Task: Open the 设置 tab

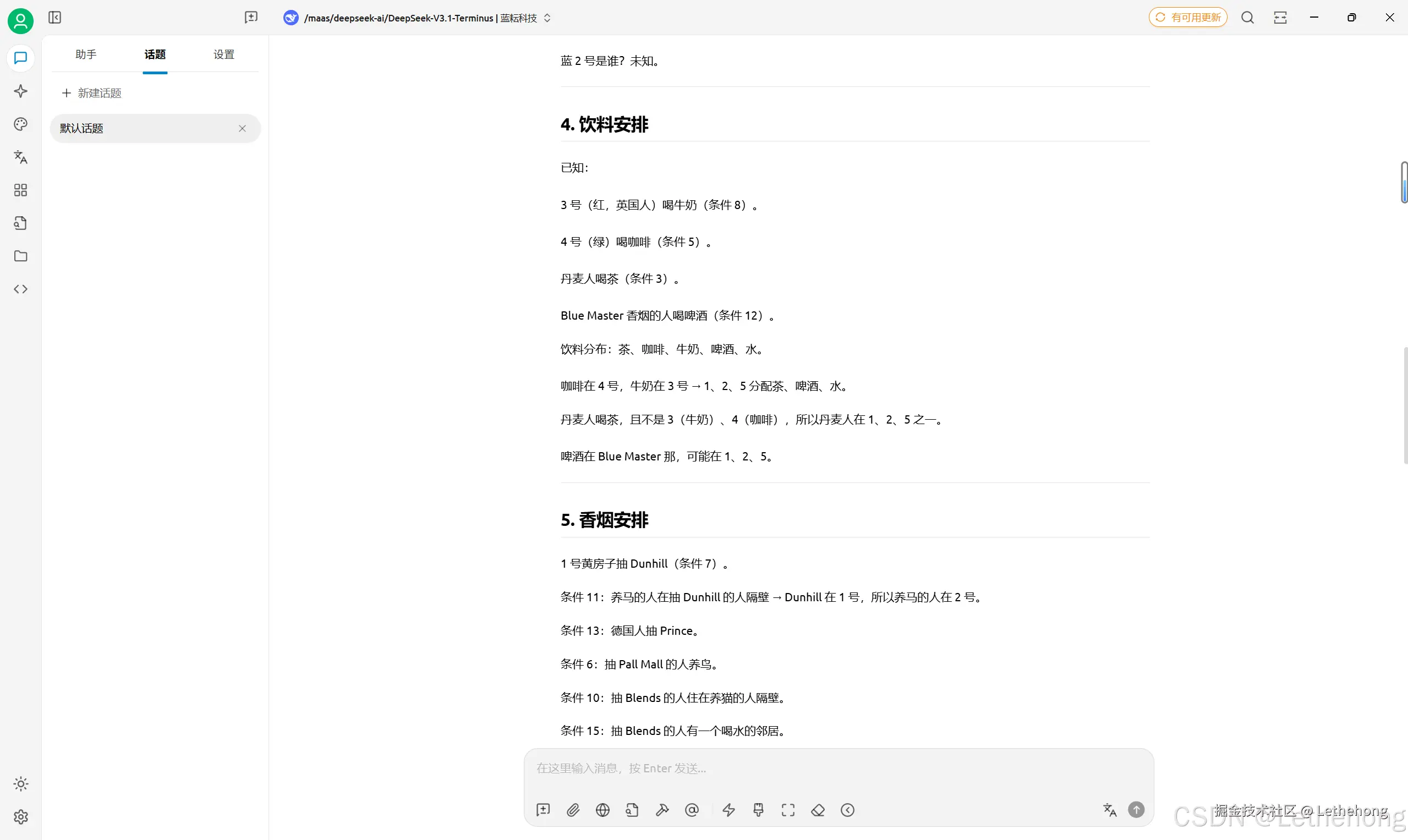Action: coord(223,54)
